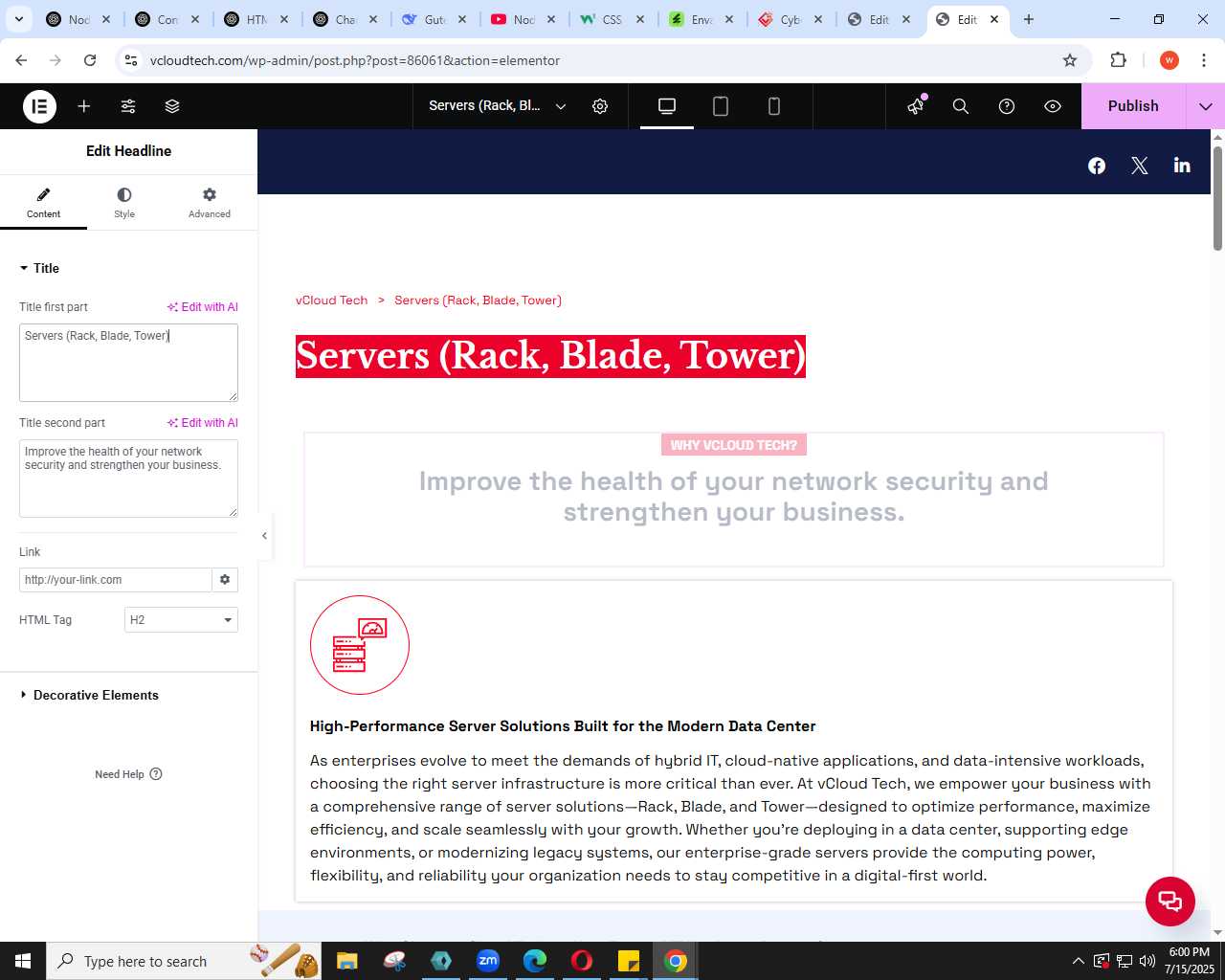Click the circular server illustration icon
Image resolution: width=1225 pixels, height=980 pixels.
[360, 645]
